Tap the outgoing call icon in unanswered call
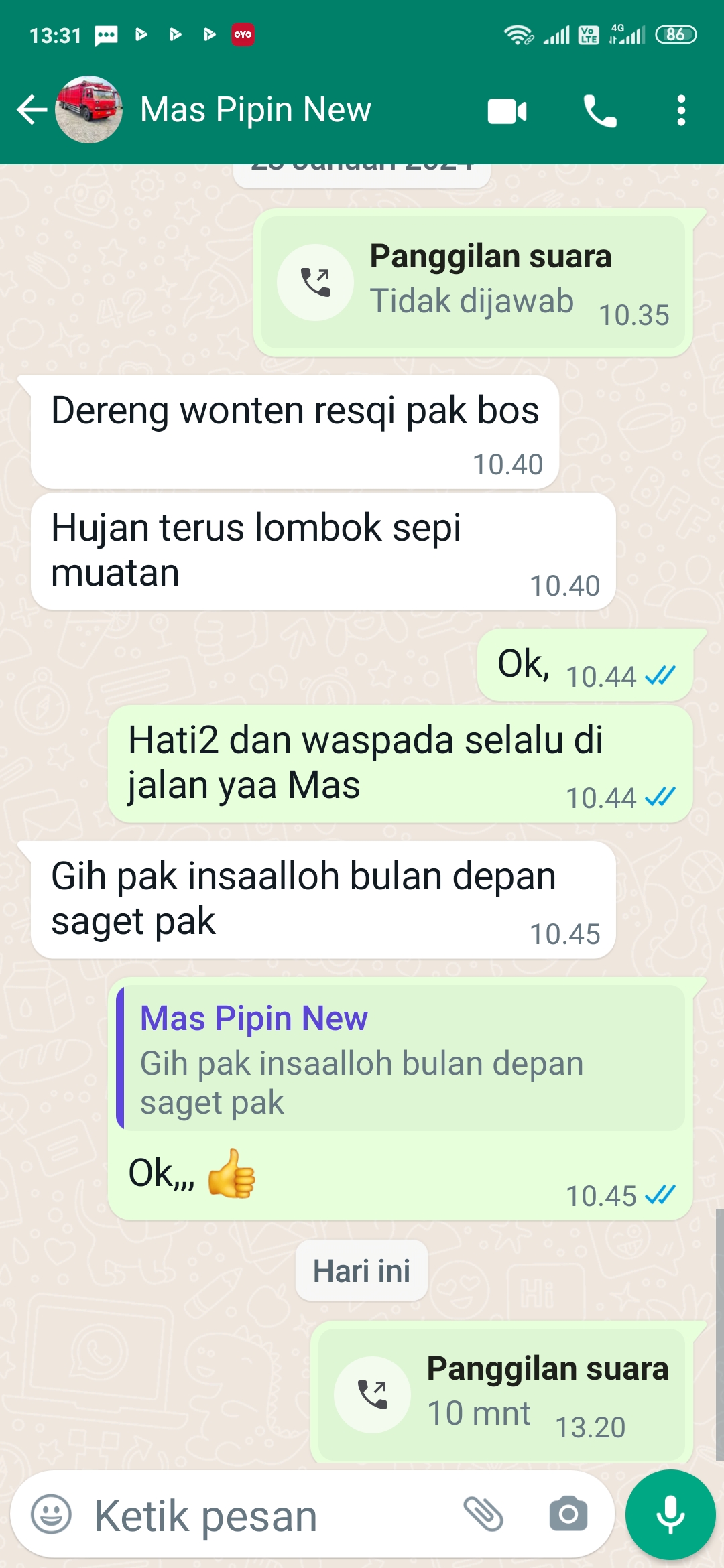The width and height of the screenshot is (724, 1568). (316, 282)
